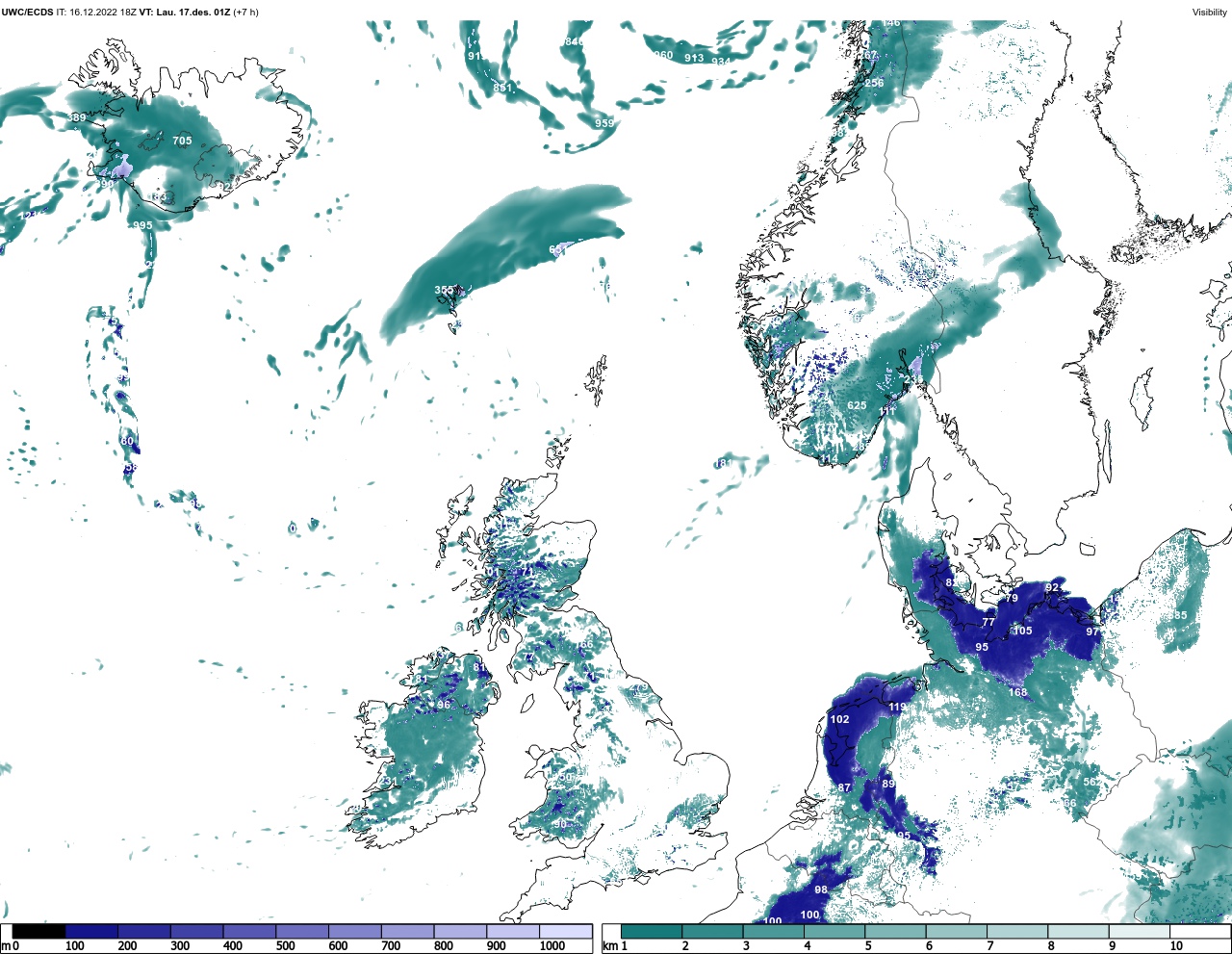This screenshot has height=954, width=1232.
Task: Click the '959' value on the northern band
Action: 604,123
